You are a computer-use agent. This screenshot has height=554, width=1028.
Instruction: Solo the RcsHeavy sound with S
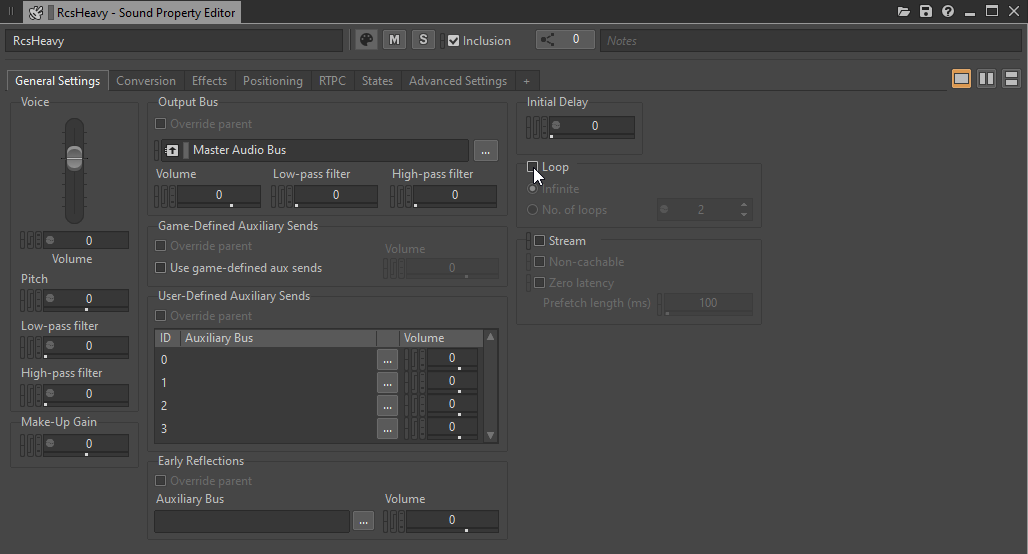point(423,40)
